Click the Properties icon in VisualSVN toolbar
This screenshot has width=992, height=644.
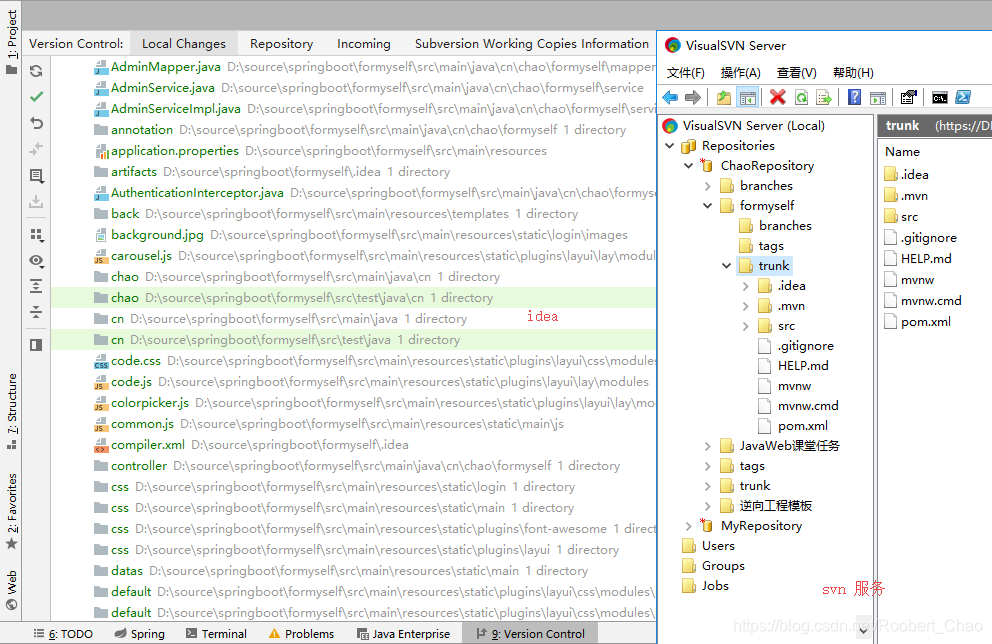[x=908, y=97]
